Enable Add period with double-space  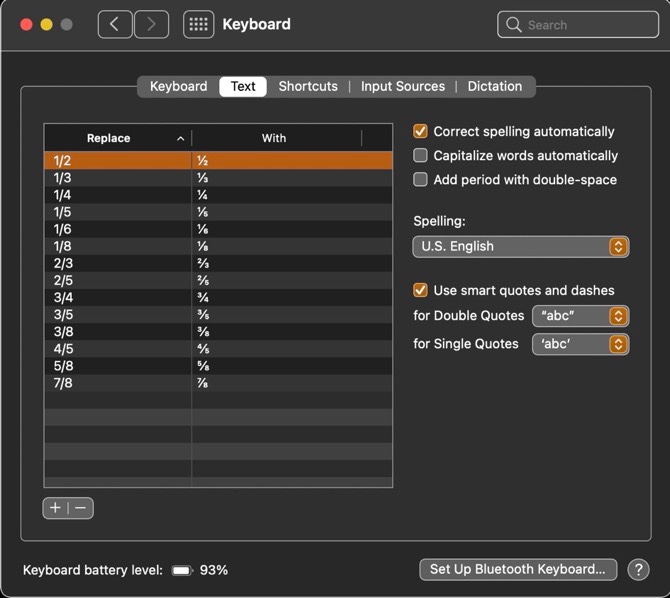420,179
